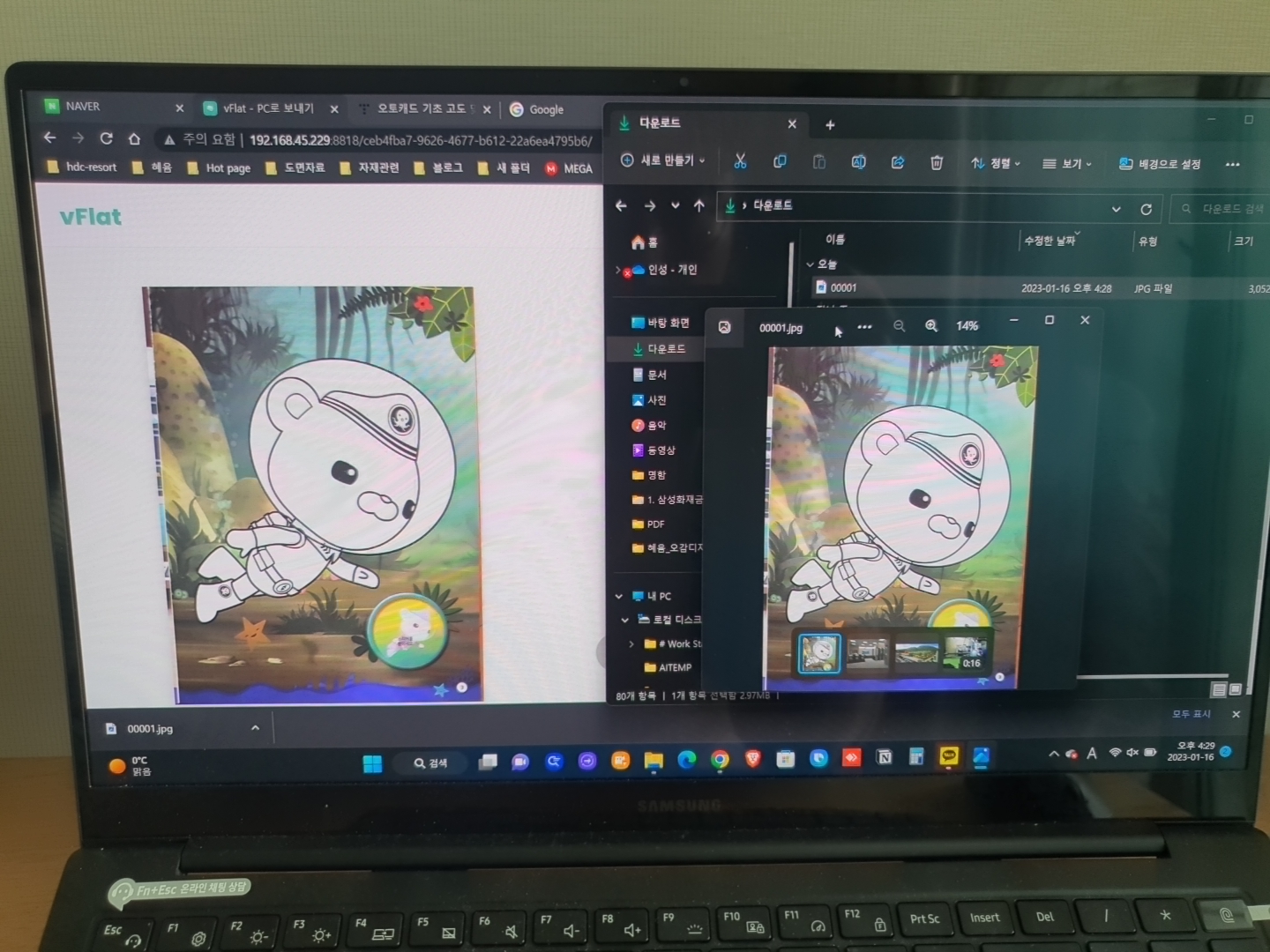Open Notion from the taskbar
1270x952 pixels.
tap(884, 757)
